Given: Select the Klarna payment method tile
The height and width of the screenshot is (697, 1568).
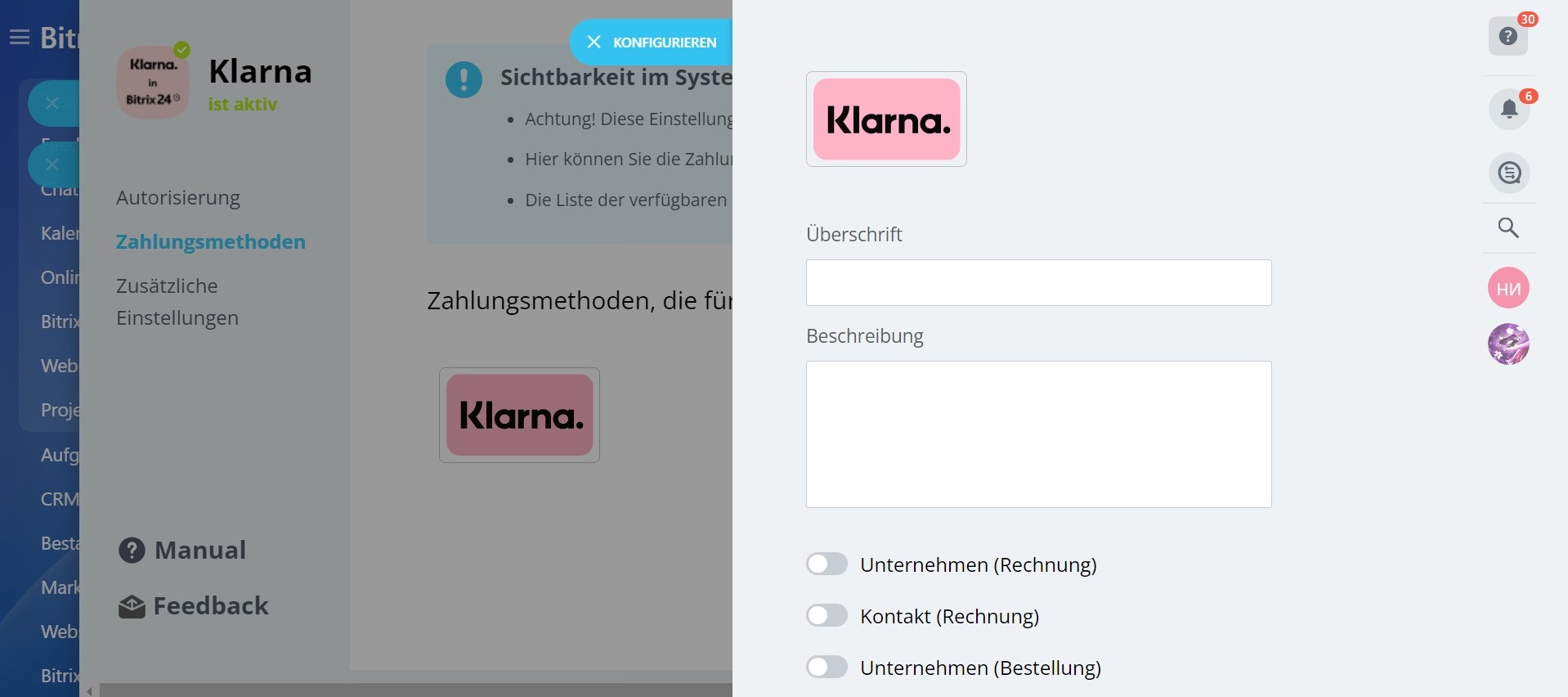Looking at the screenshot, I should 519,415.
